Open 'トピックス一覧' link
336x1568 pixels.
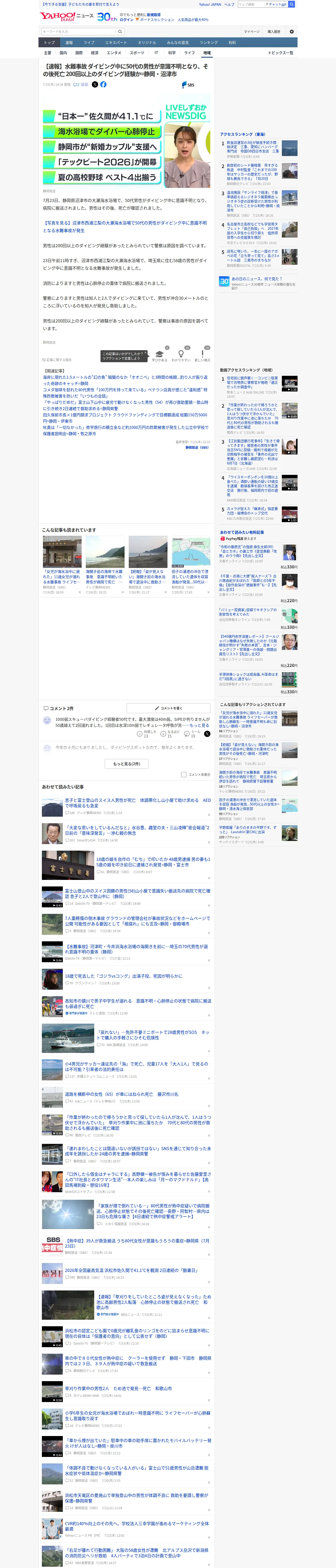281,53
